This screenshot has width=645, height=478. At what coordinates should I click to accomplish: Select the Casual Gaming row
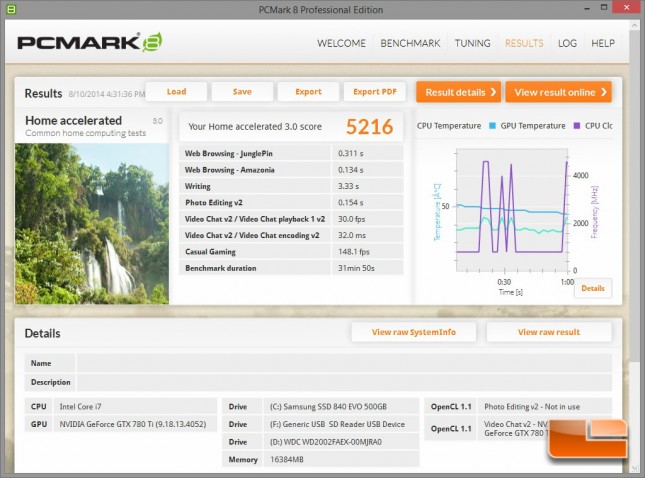pyautogui.click(x=291, y=252)
